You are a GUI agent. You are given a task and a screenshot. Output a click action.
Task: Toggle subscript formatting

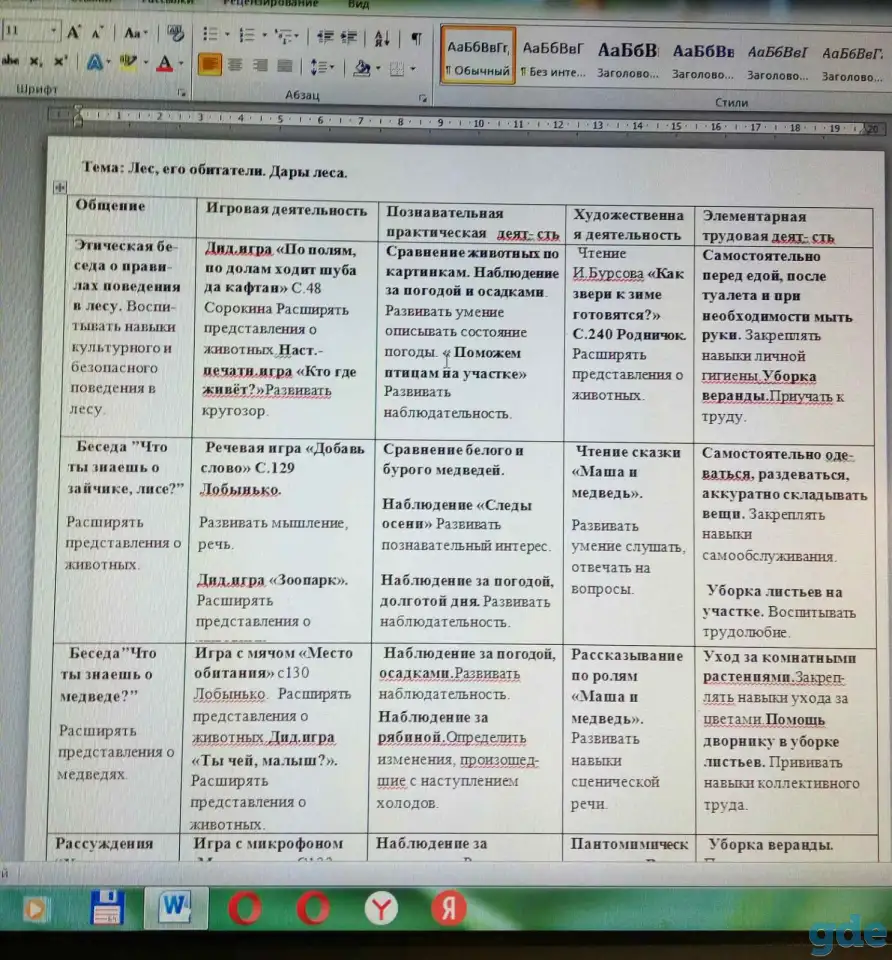click(x=36, y=61)
